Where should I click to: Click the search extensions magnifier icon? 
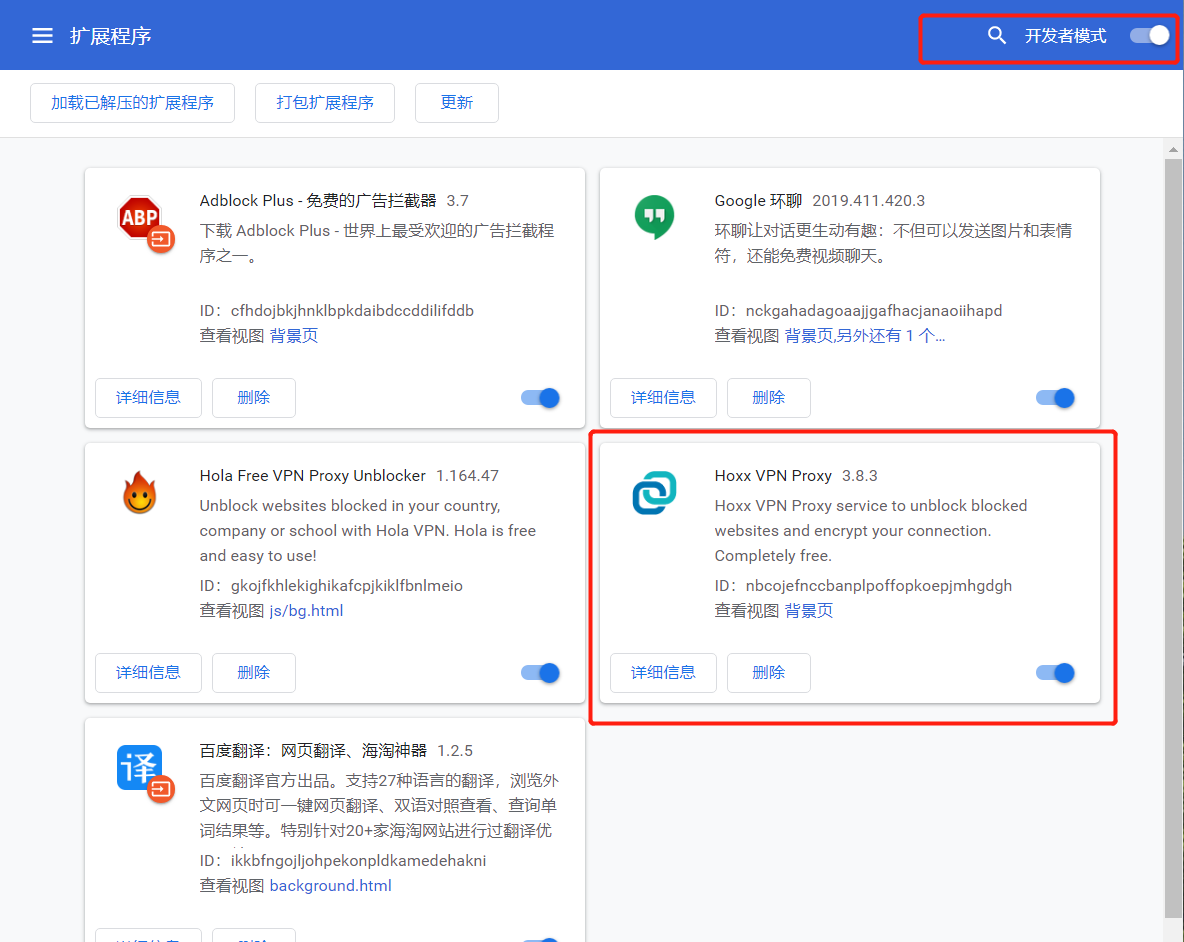997,35
